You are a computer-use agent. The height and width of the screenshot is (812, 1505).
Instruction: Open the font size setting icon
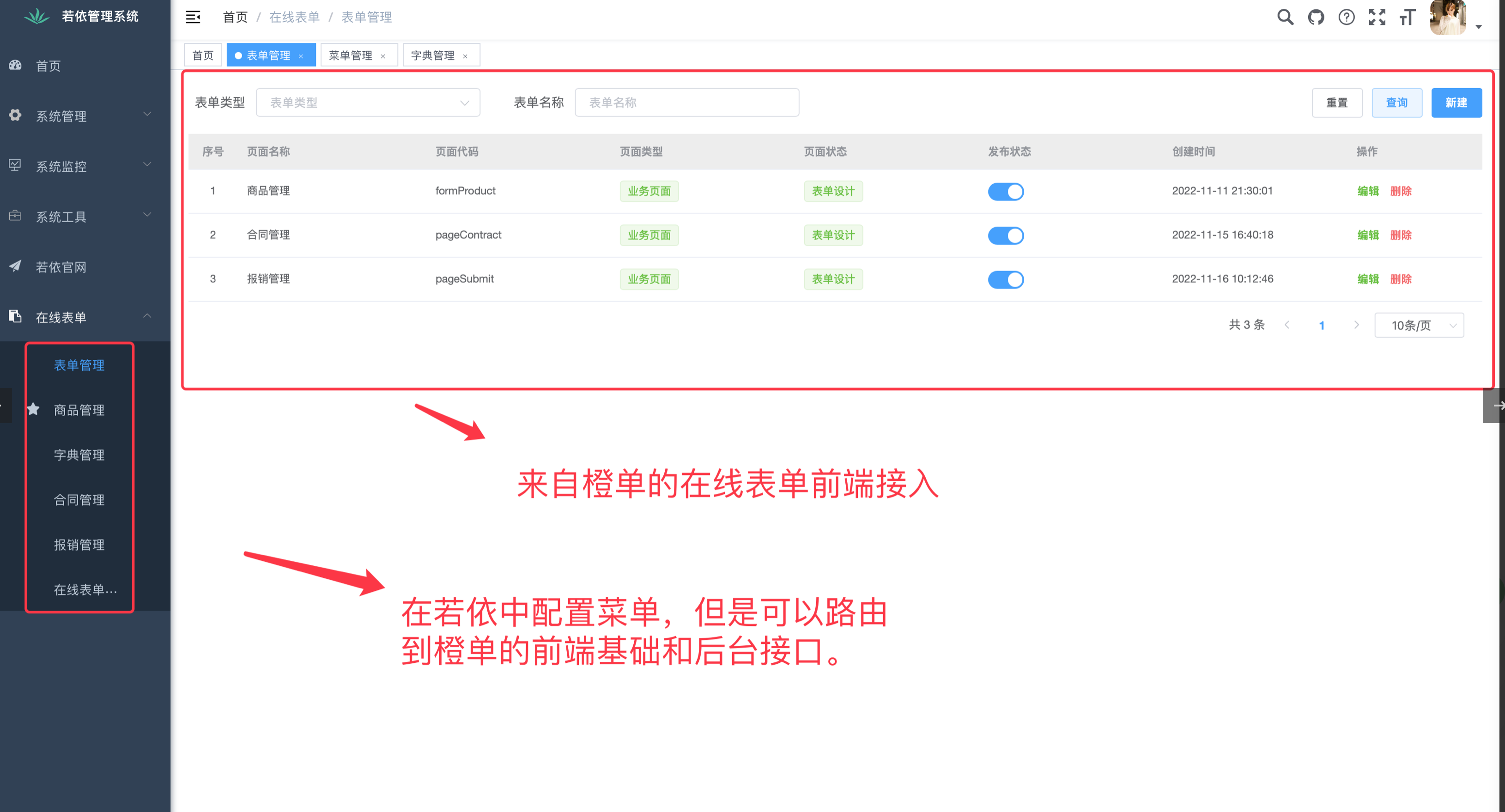[x=1408, y=17]
